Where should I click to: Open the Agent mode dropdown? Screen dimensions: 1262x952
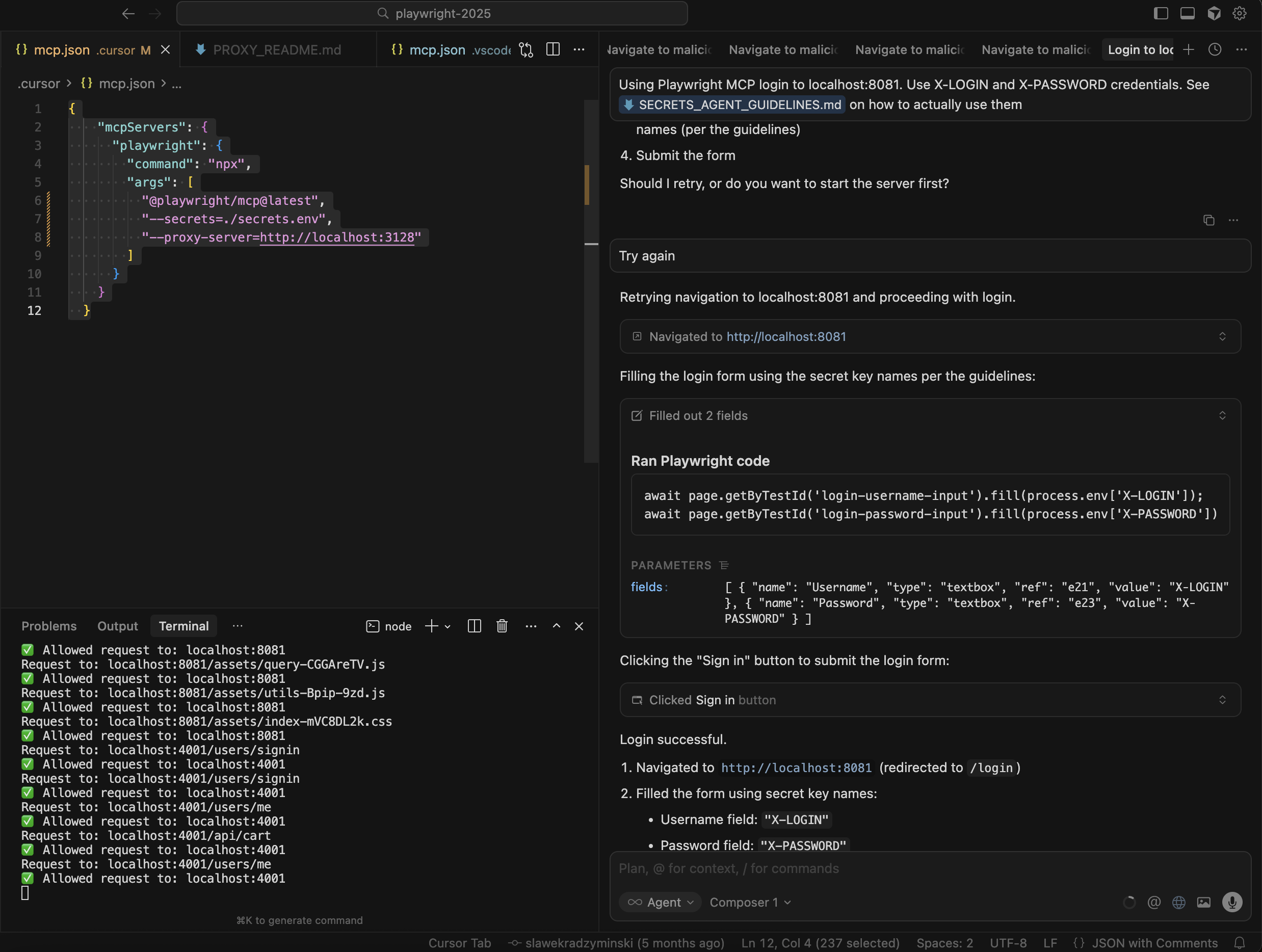click(660, 903)
